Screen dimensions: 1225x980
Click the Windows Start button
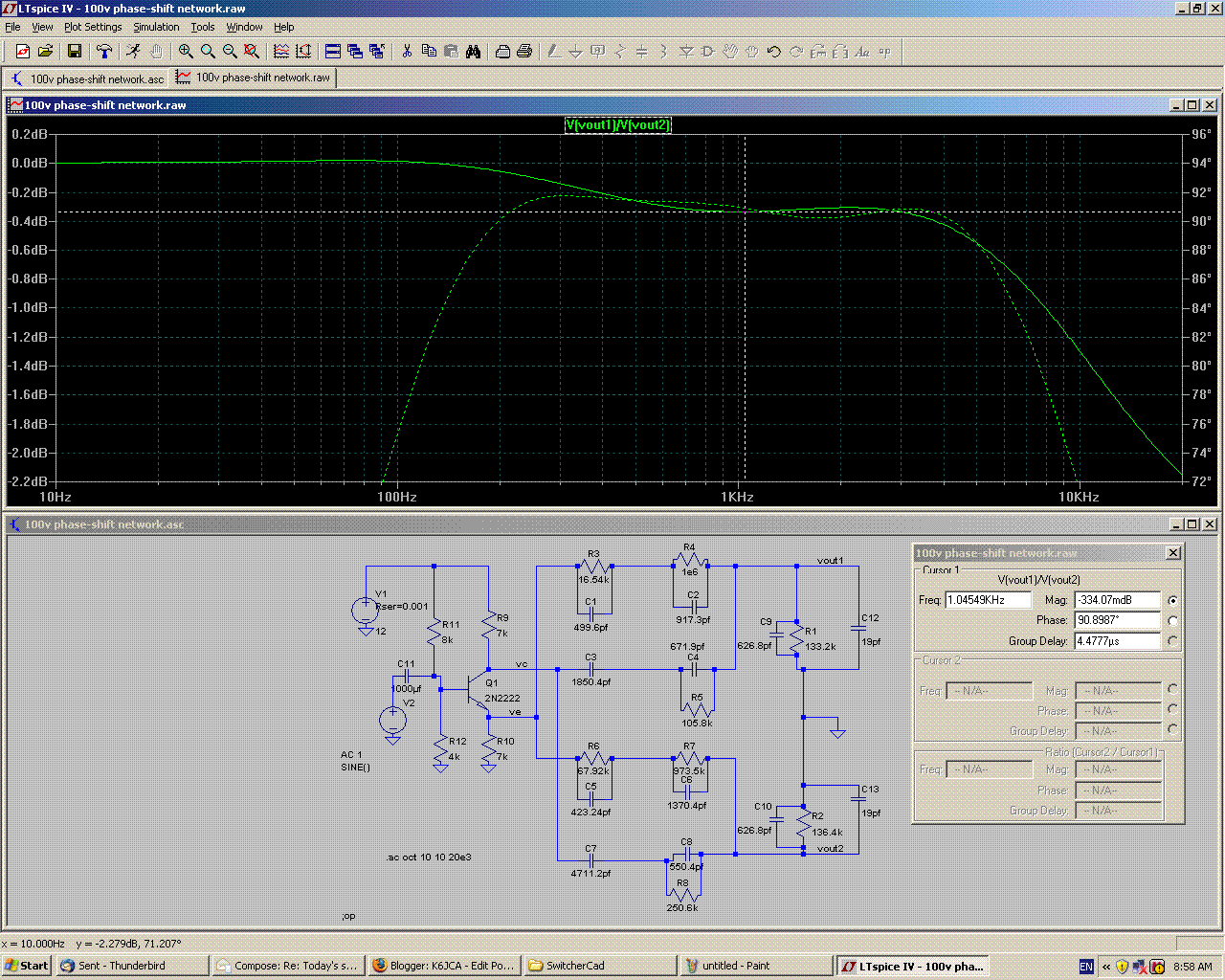[27, 966]
